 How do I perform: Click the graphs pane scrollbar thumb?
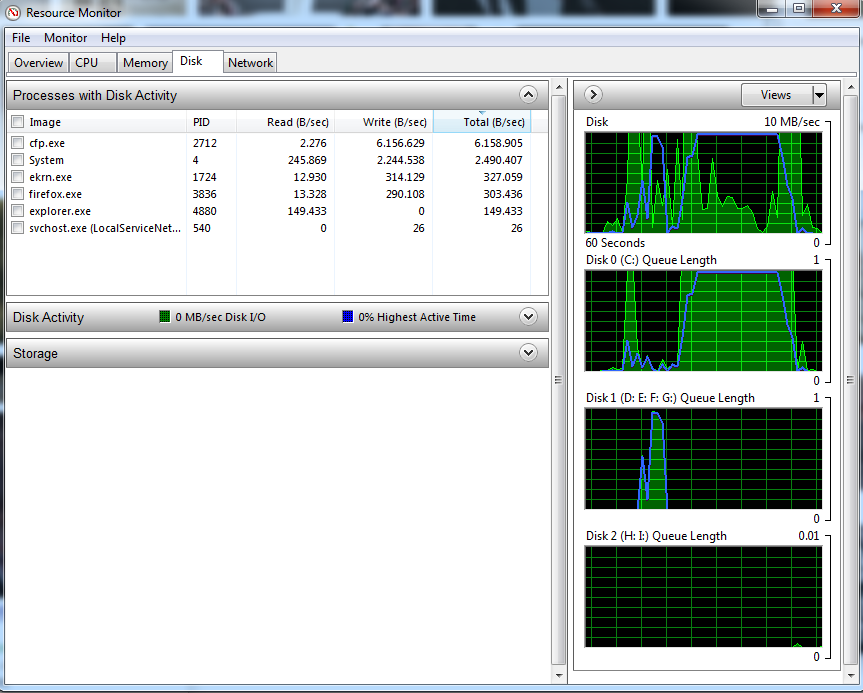point(851,380)
